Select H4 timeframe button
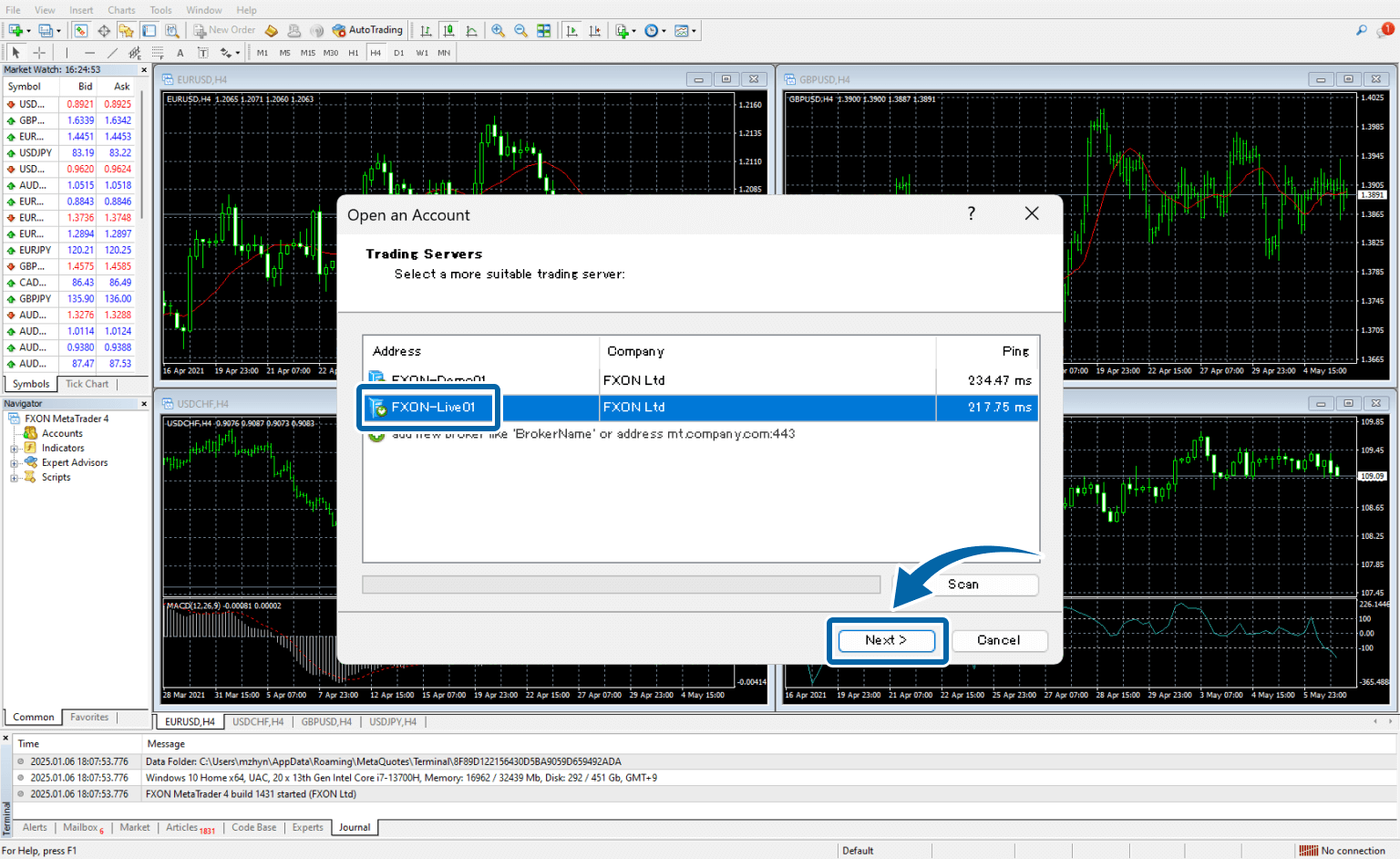 [376, 53]
